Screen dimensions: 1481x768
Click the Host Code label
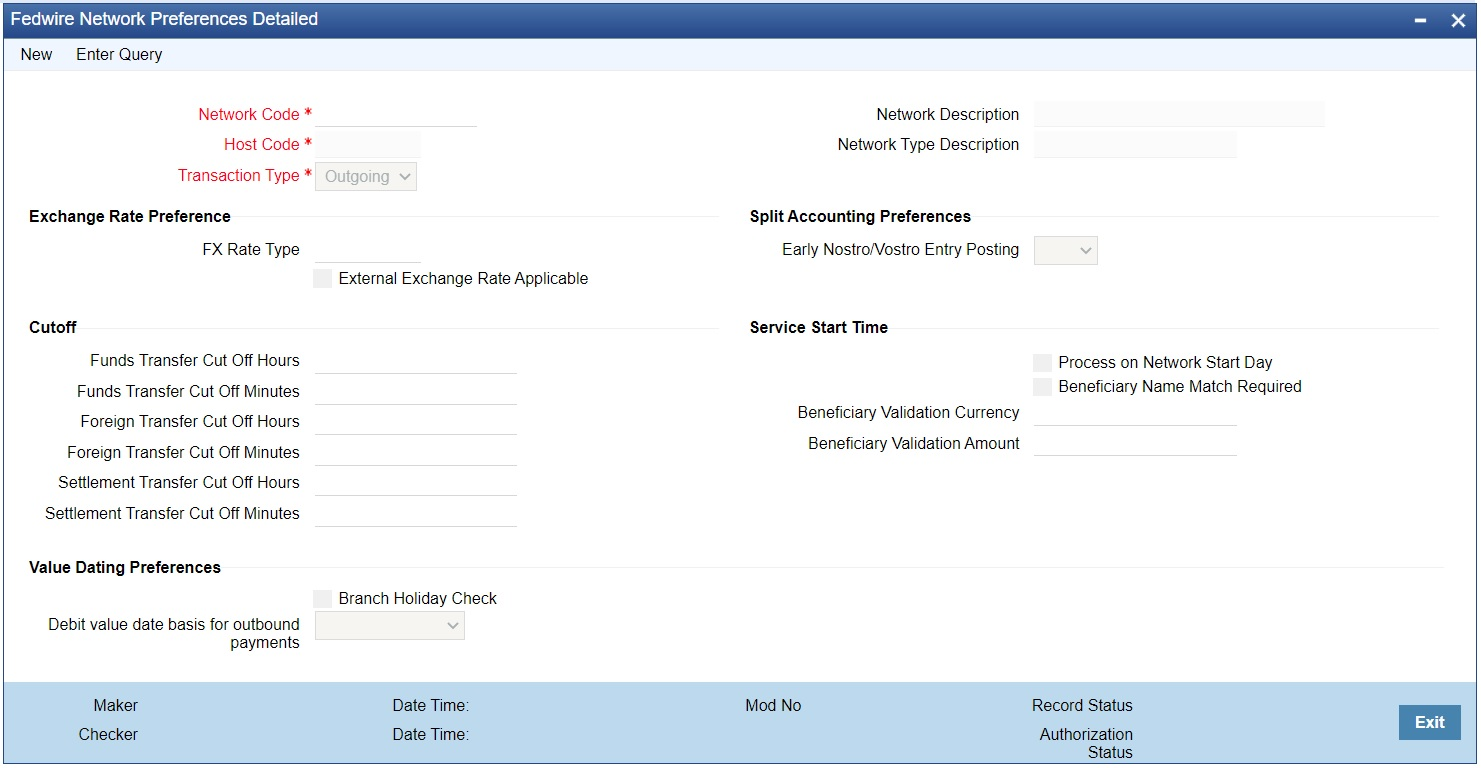pyautogui.click(x=262, y=145)
